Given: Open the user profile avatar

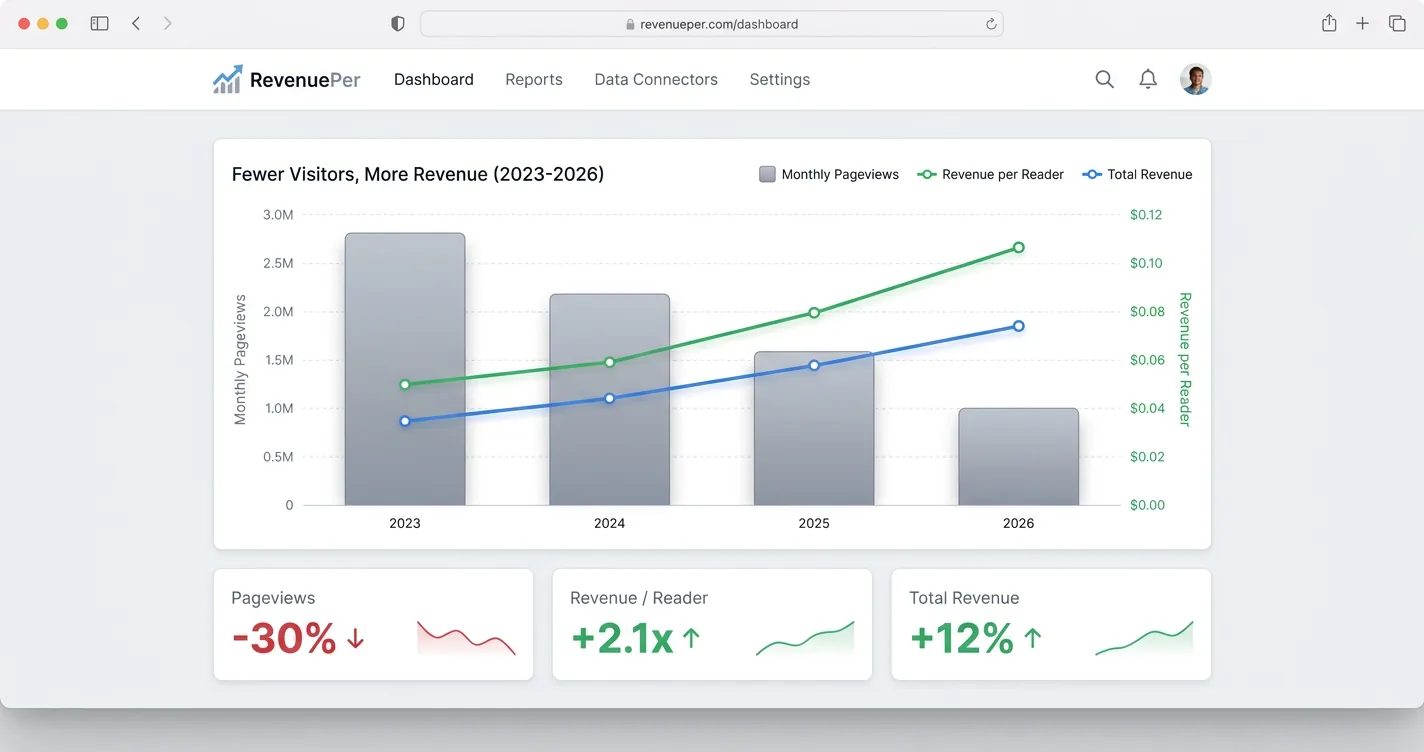Looking at the screenshot, I should click(1195, 79).
